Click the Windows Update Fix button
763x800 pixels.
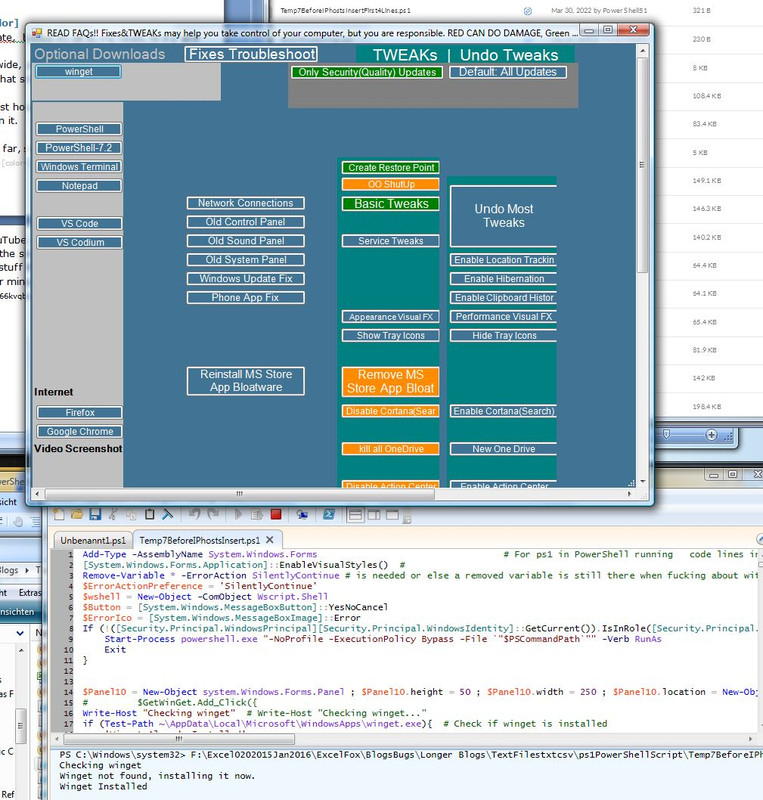(x=245, y=279)
